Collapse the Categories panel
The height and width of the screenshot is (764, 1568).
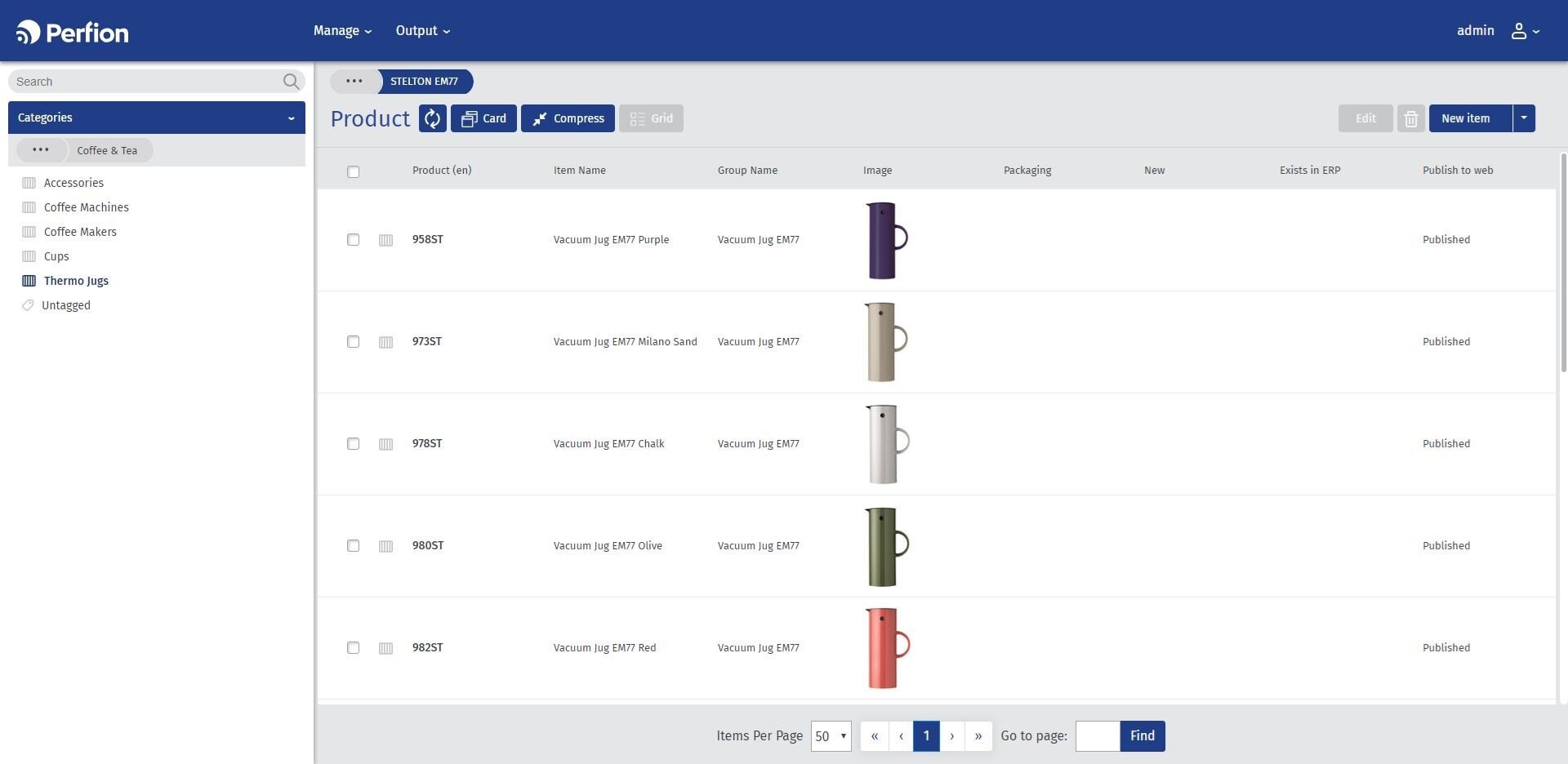tap(291, 118)
